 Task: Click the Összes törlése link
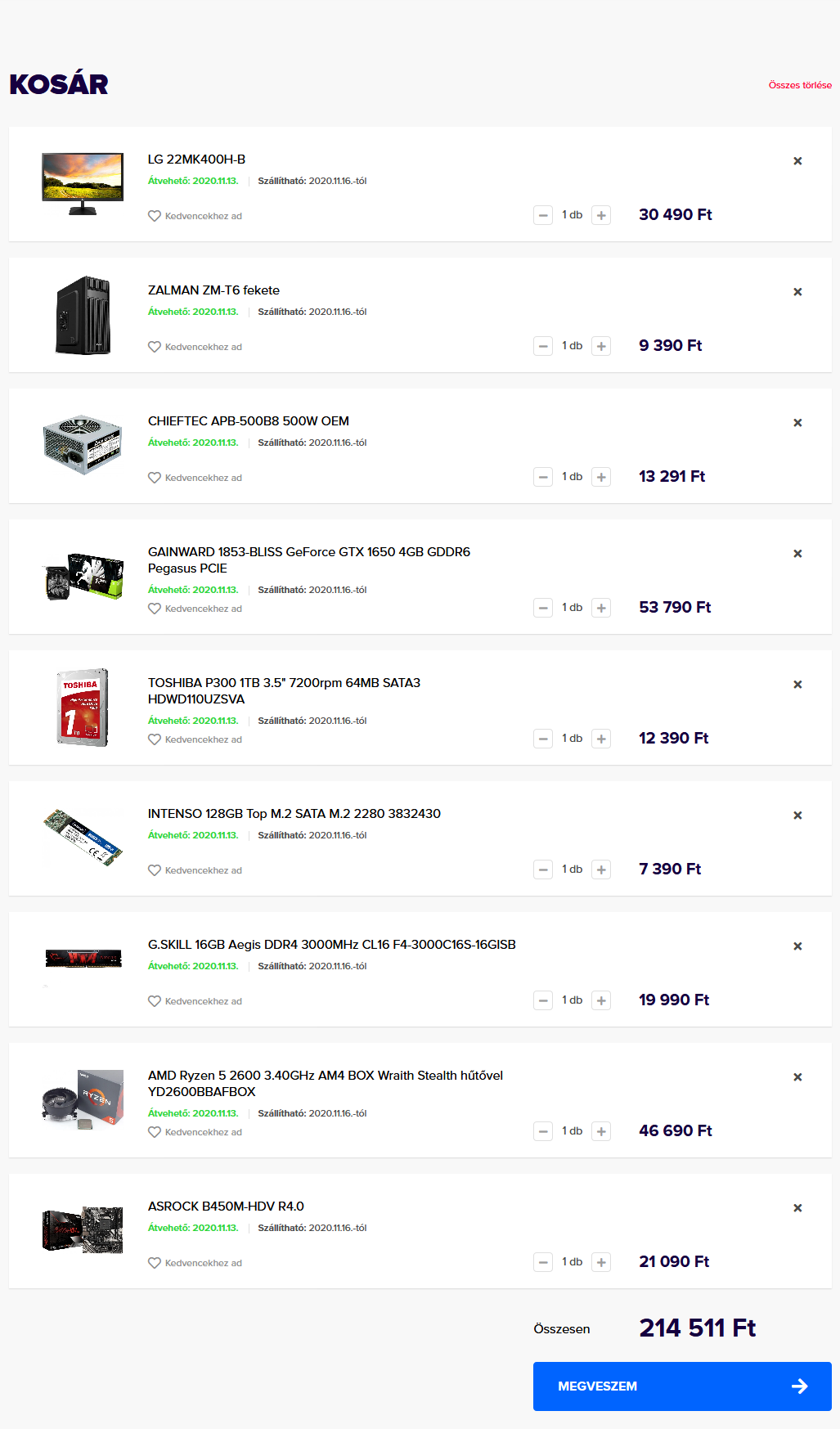pos(799,85)
